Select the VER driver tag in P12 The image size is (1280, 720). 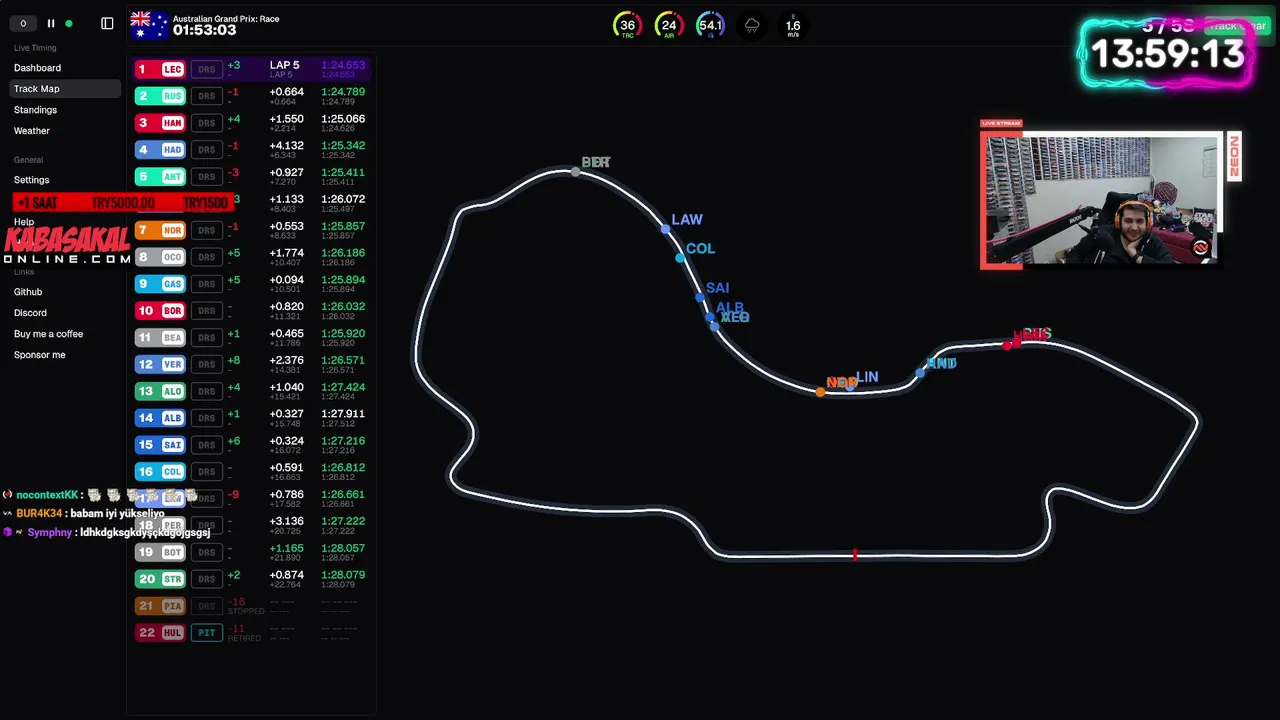tap(160, 365)
